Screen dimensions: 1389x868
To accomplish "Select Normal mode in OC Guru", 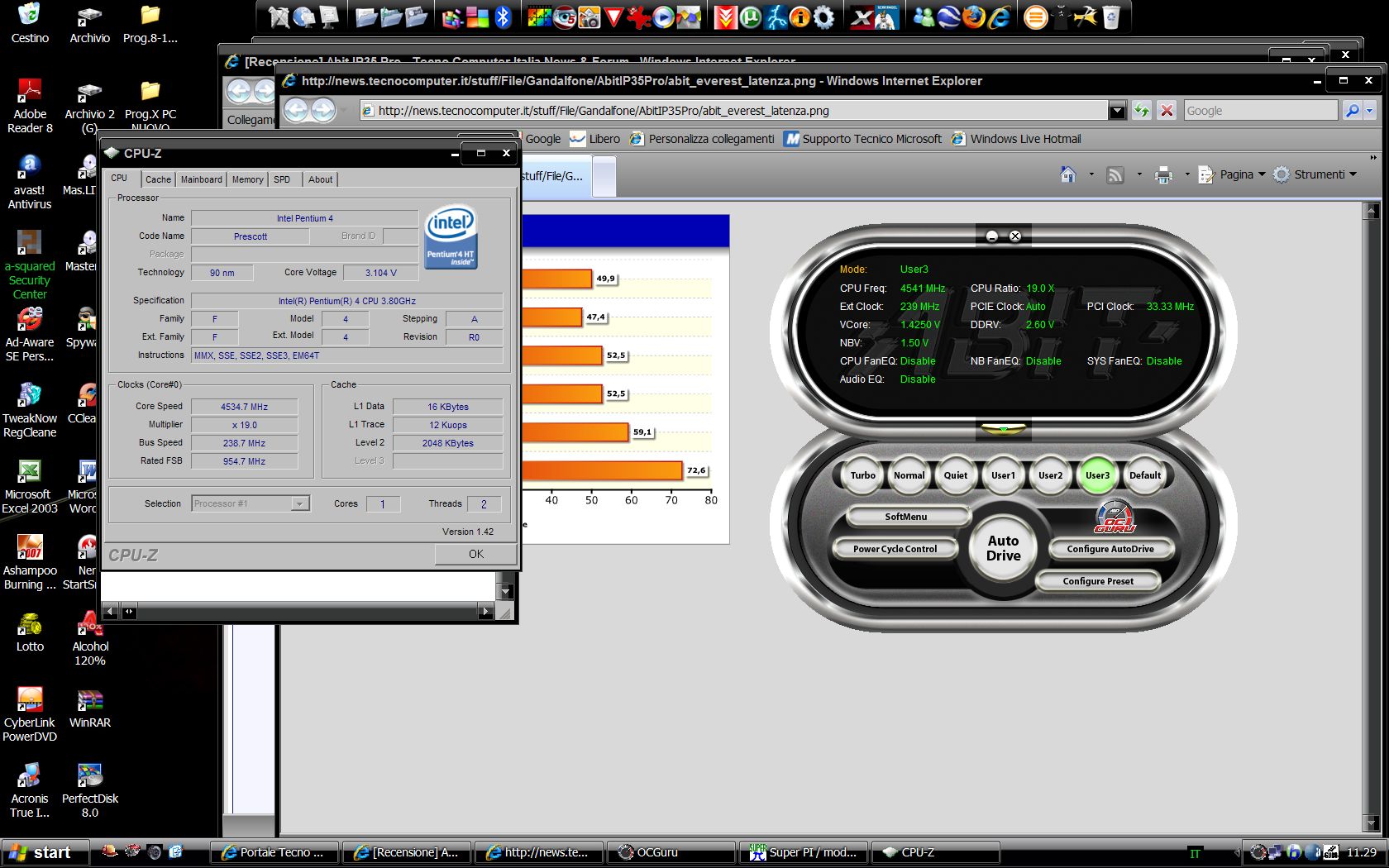I will click(x=909, y=475).
